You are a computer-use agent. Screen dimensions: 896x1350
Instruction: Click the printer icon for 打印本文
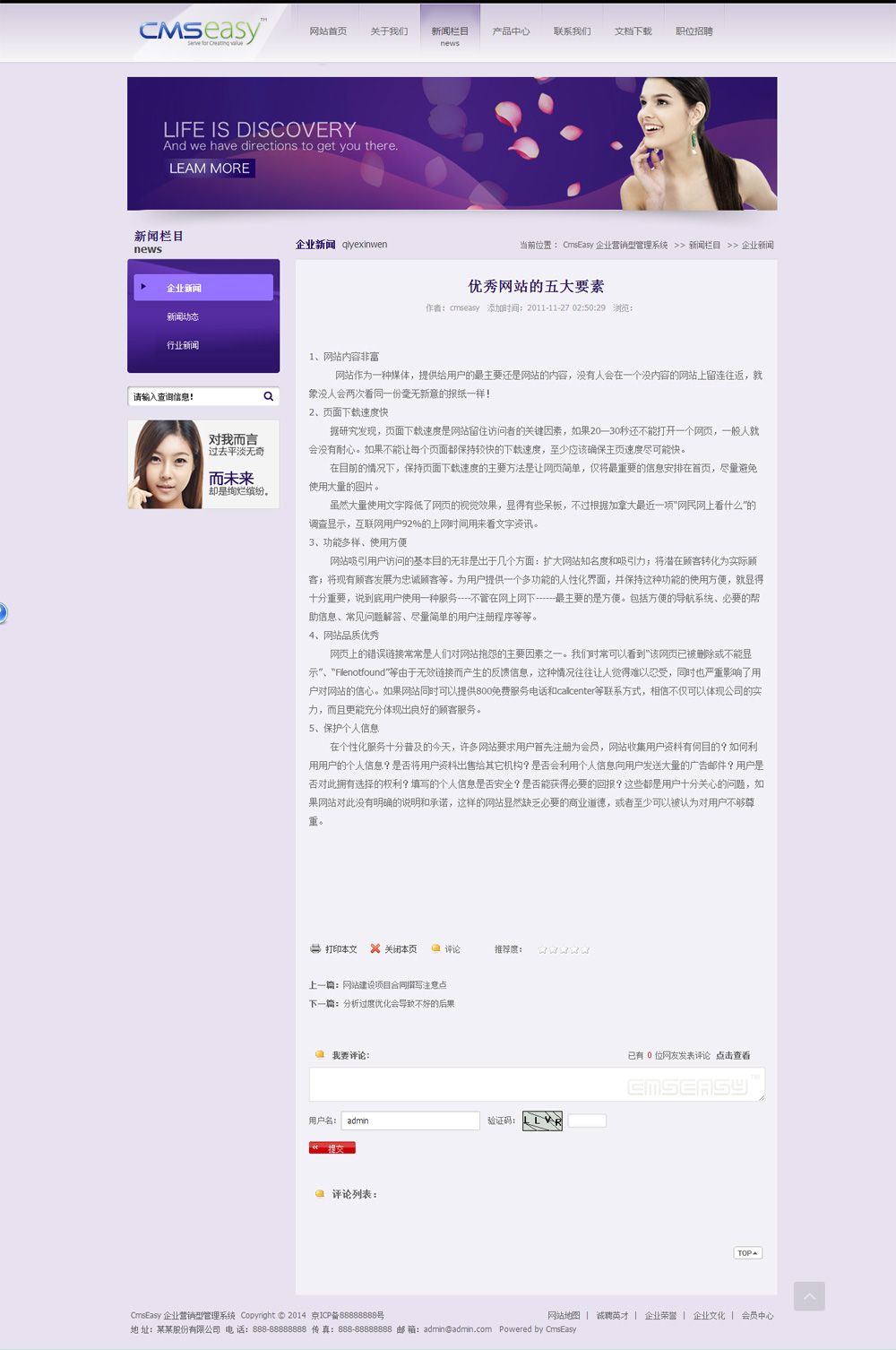[x=315, y=948]
